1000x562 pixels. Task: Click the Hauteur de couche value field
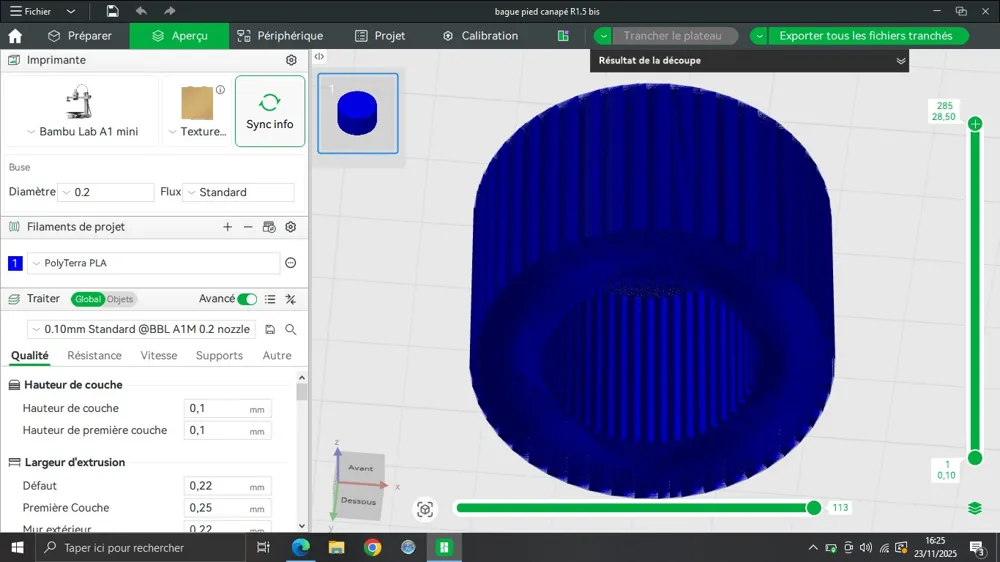point(228,408)
